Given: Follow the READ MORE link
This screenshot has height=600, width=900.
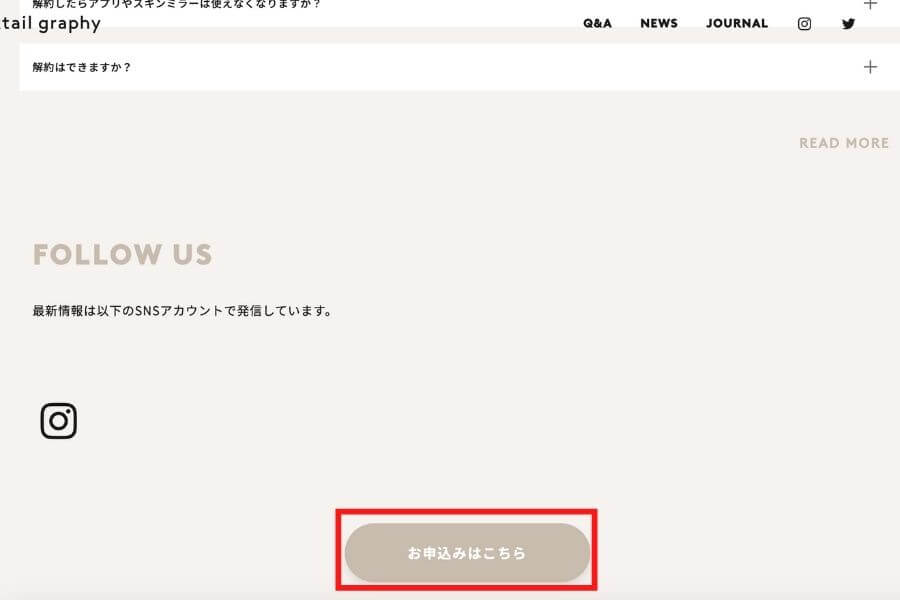Looking at the screenshot, I should (844, 143).
